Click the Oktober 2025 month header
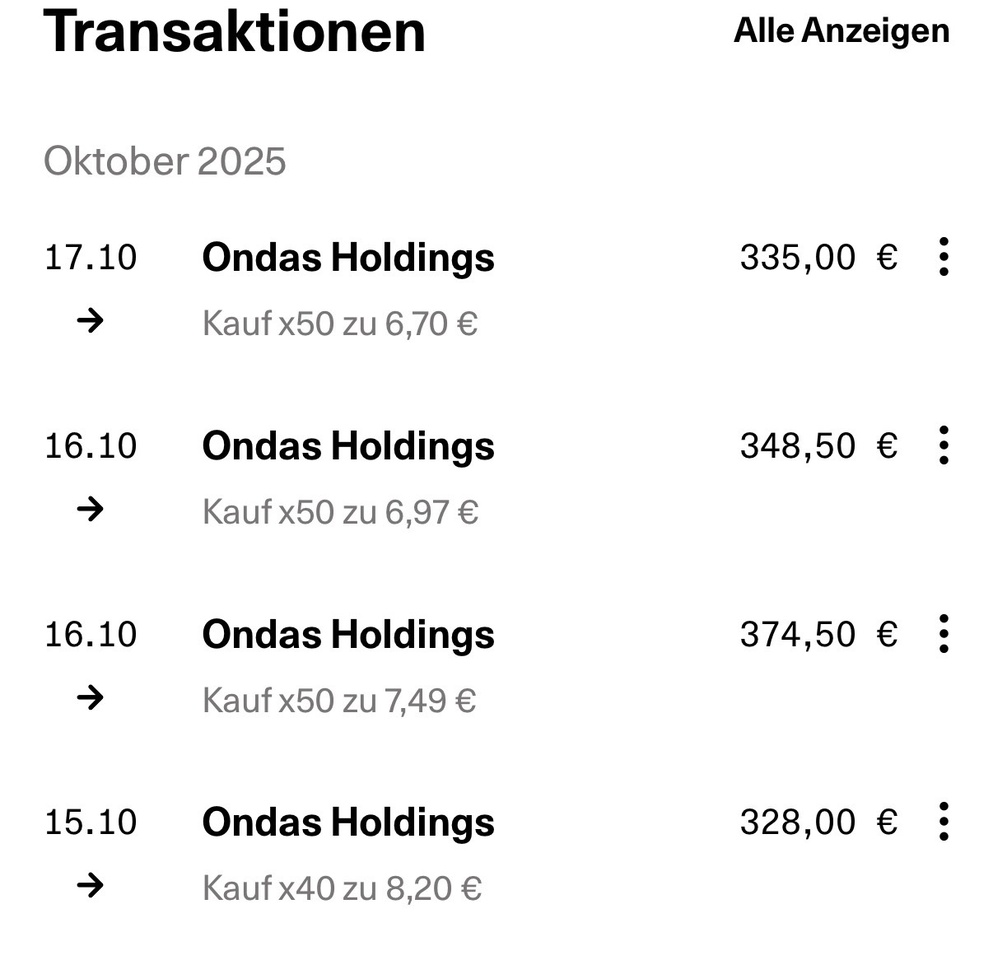Viewport: 993px width, 960px height. pos(165,161)
